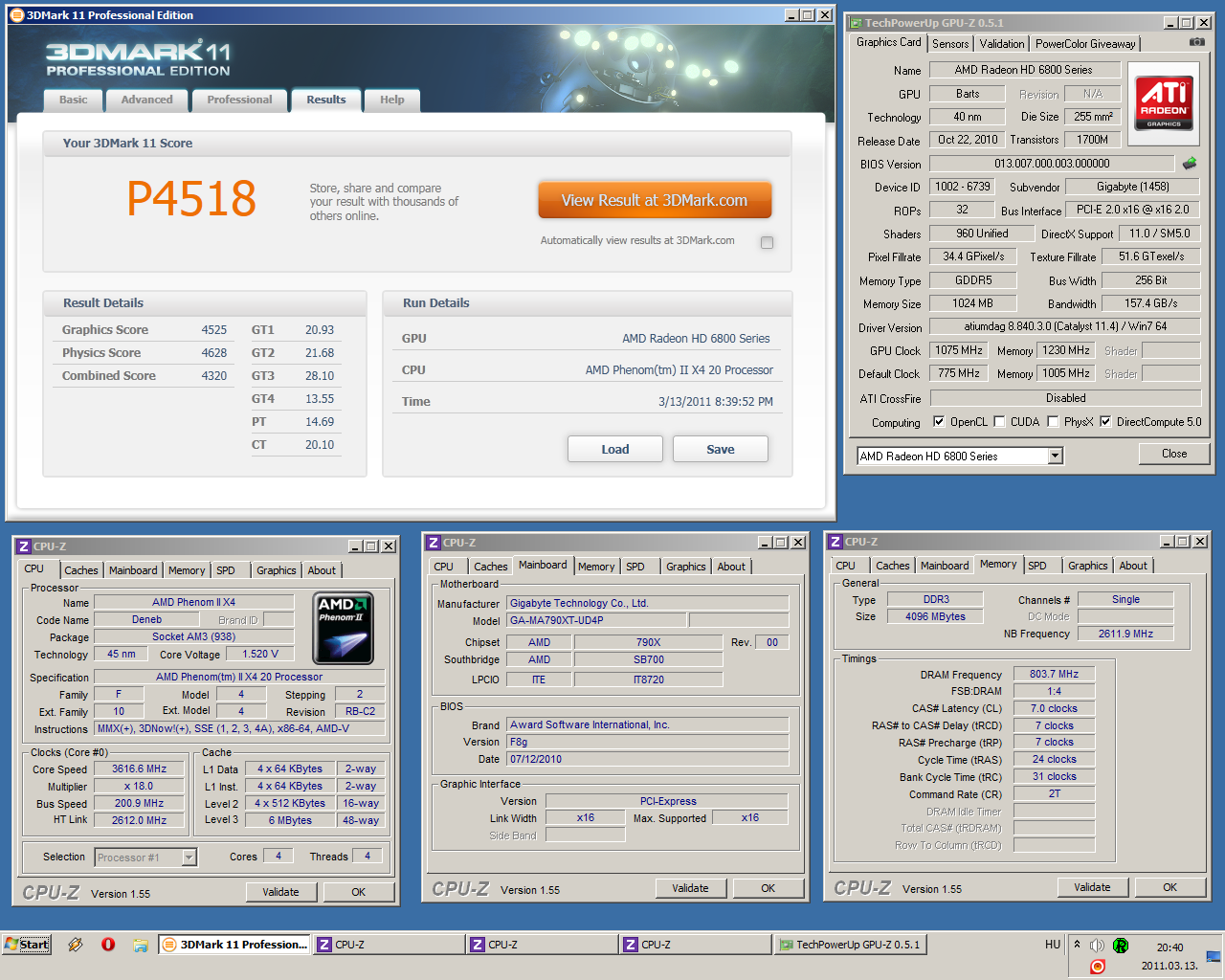Screen dimensions: 1225x980
Task: Click the monitor icon in system tray
Action: pyautogui.click(x=1214, y=956)
